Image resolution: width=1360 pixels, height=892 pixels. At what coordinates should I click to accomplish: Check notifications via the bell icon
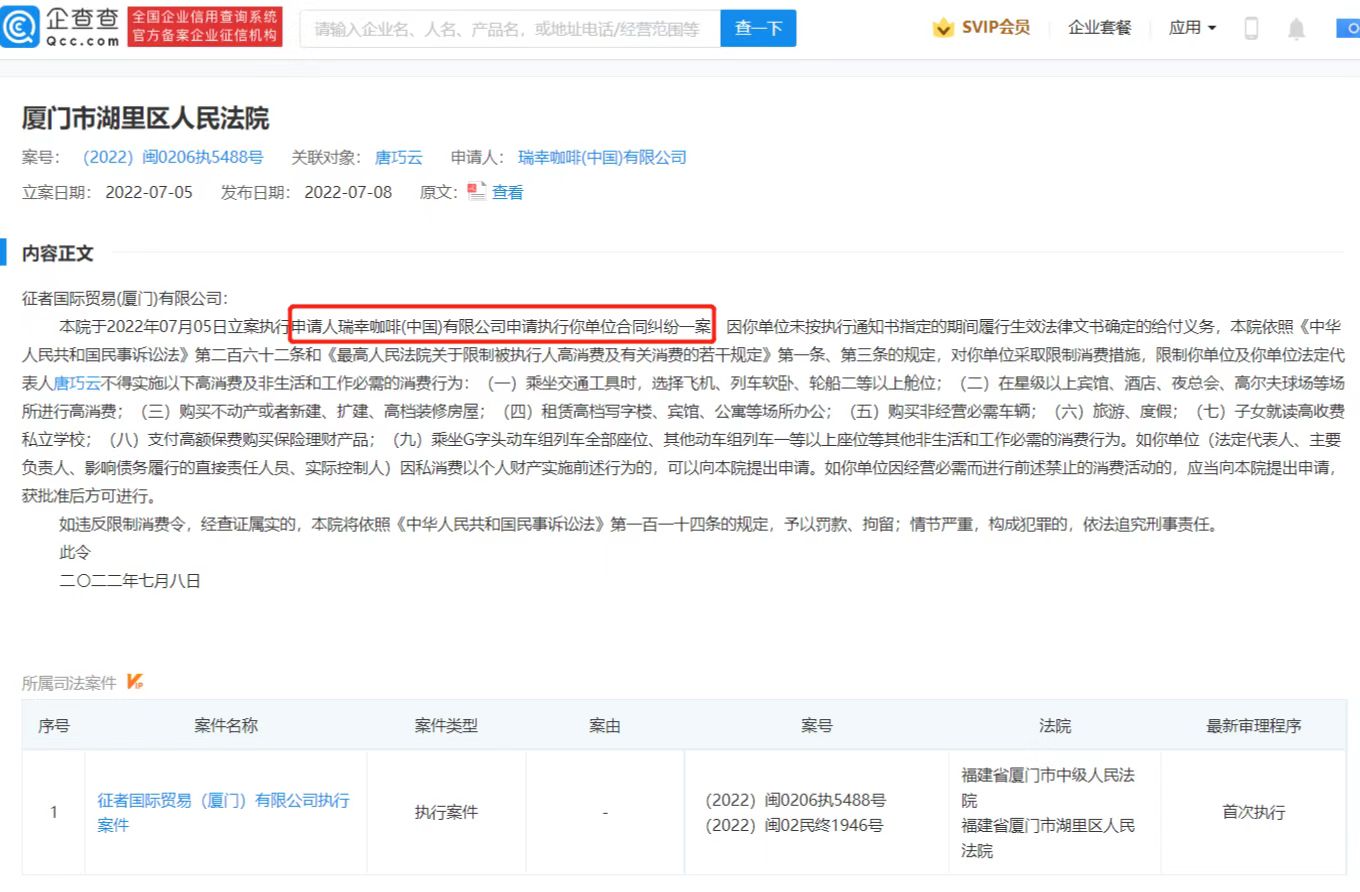coord(1296,28)
